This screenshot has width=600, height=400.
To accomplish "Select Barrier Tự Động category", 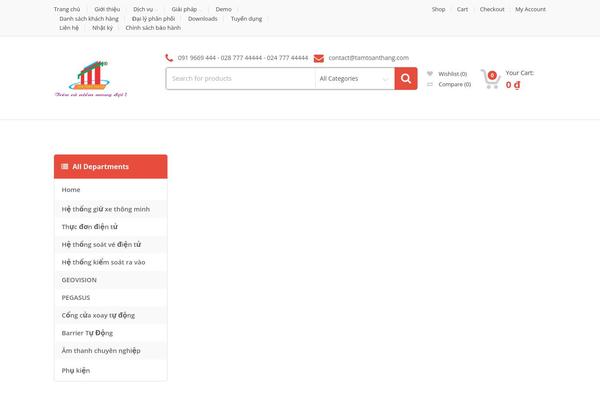I will 111,333.
